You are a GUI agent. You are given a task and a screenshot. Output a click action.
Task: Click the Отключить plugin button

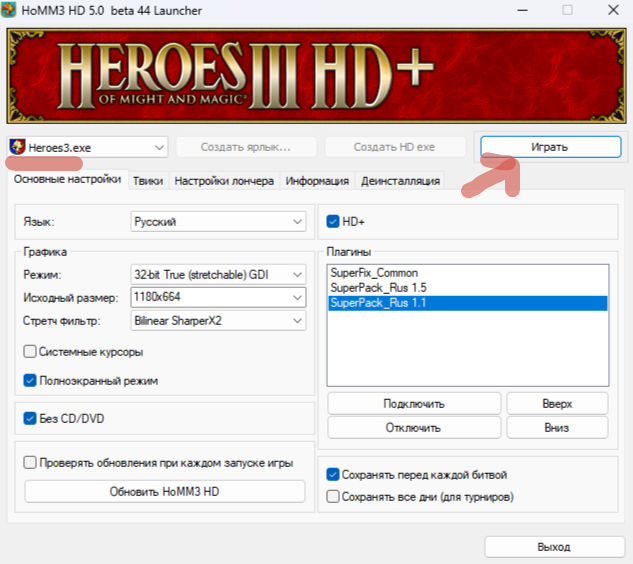point(414,428)
